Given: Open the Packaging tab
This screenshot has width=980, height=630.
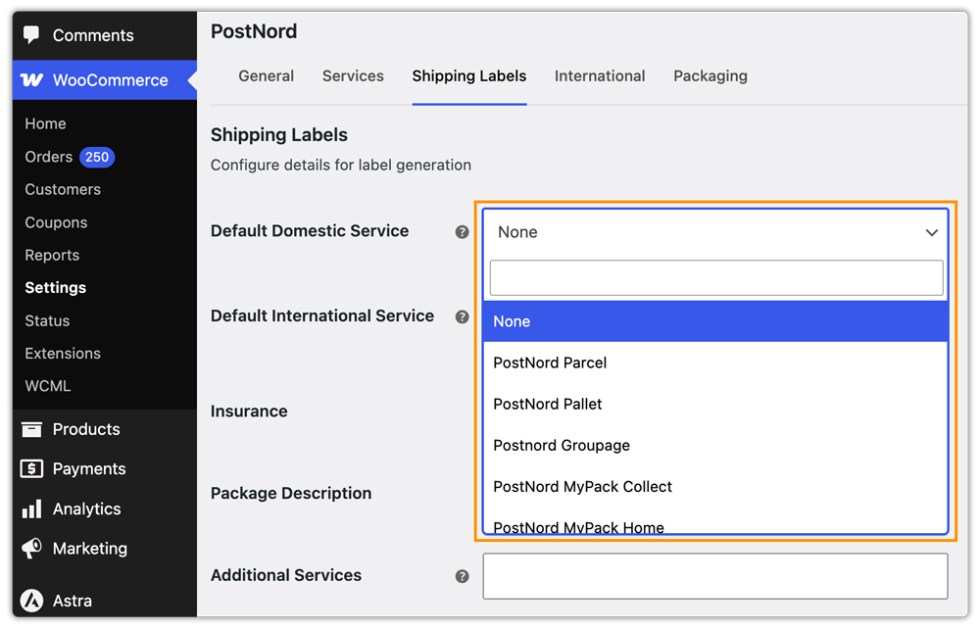Looking at the screenshot, I should [711, 76].
